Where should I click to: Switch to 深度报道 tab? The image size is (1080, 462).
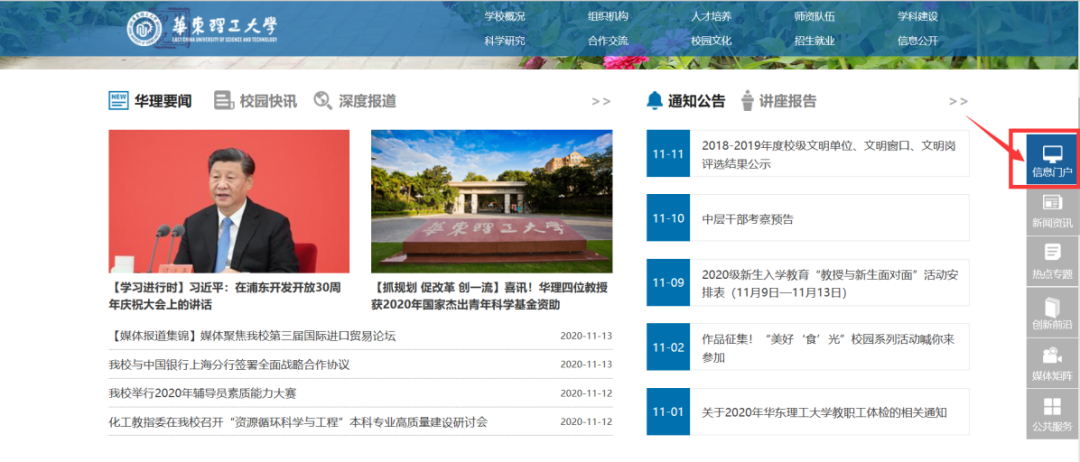tap(367, 101)
